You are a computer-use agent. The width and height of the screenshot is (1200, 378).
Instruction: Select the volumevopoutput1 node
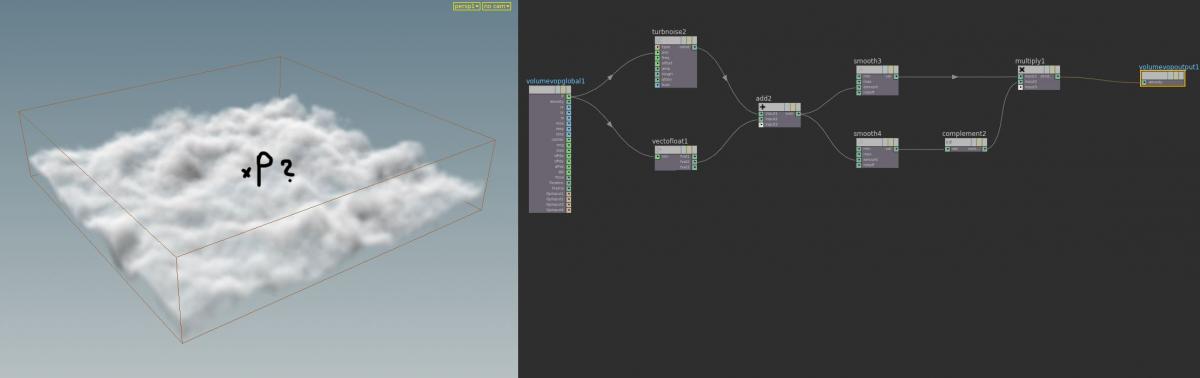[x=1163, y=78]
